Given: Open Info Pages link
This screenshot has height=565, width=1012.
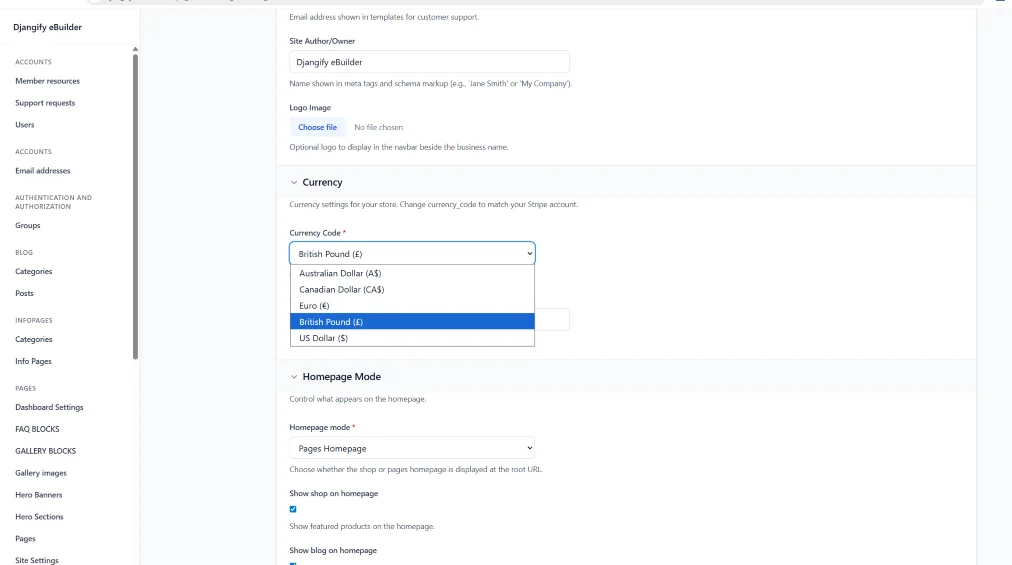Looking at the screenshot, I should (33, 361).
